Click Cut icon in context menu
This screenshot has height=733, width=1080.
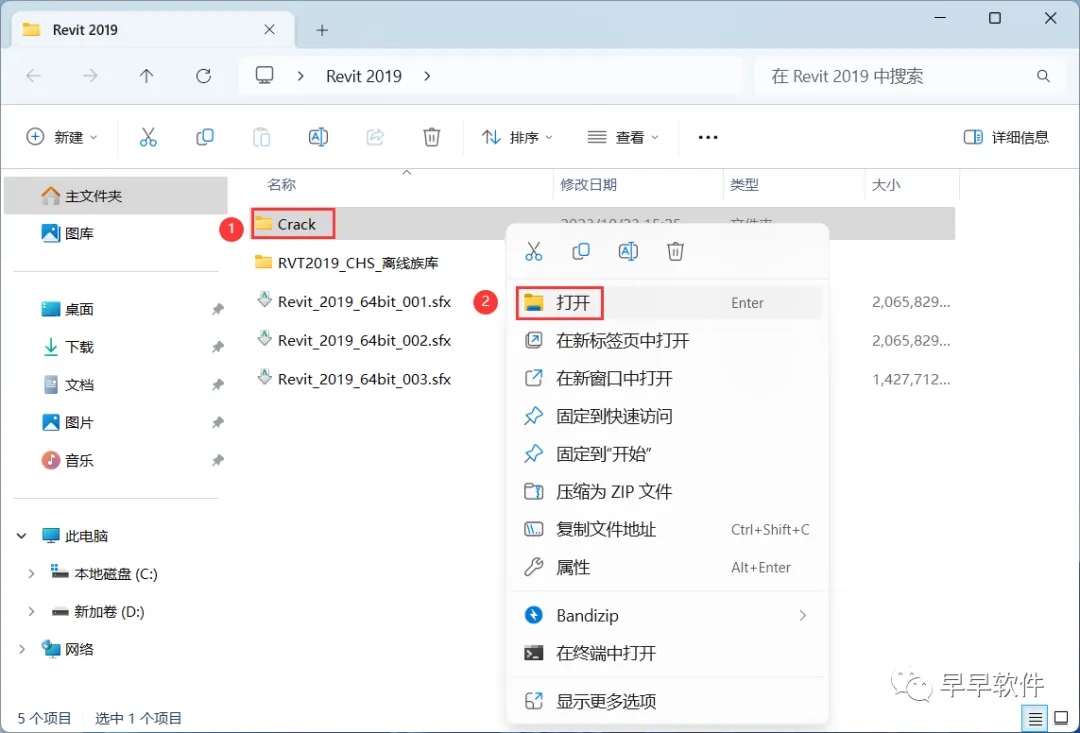(534, 251)
